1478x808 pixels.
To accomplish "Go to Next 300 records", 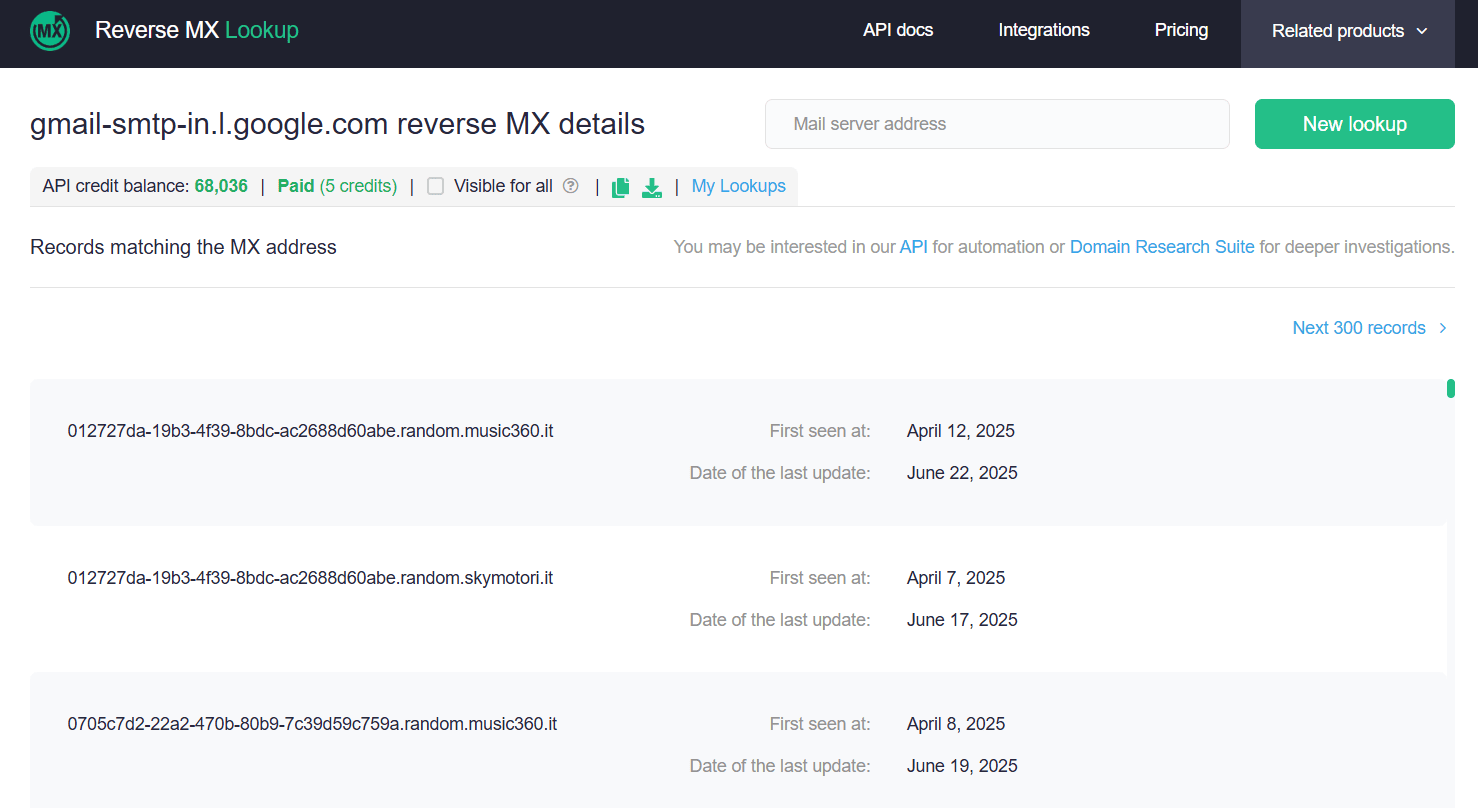I will (x=1359, y=328).
